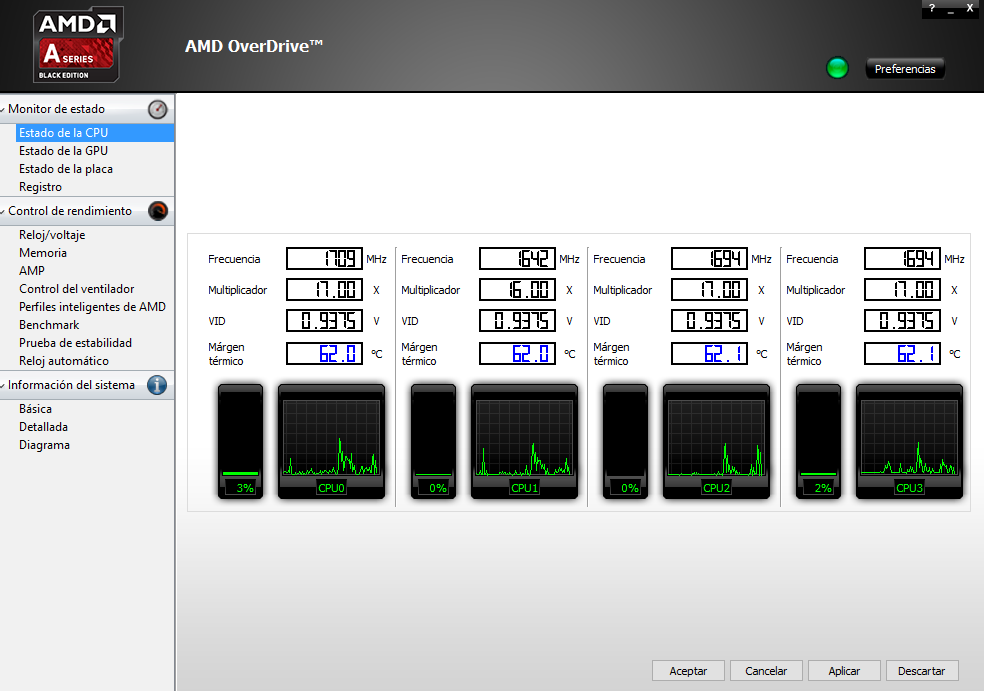The height and width of the screenshot is (691, 984).
Task: Open the Diagrama page
Action: [x=45, y=445]
